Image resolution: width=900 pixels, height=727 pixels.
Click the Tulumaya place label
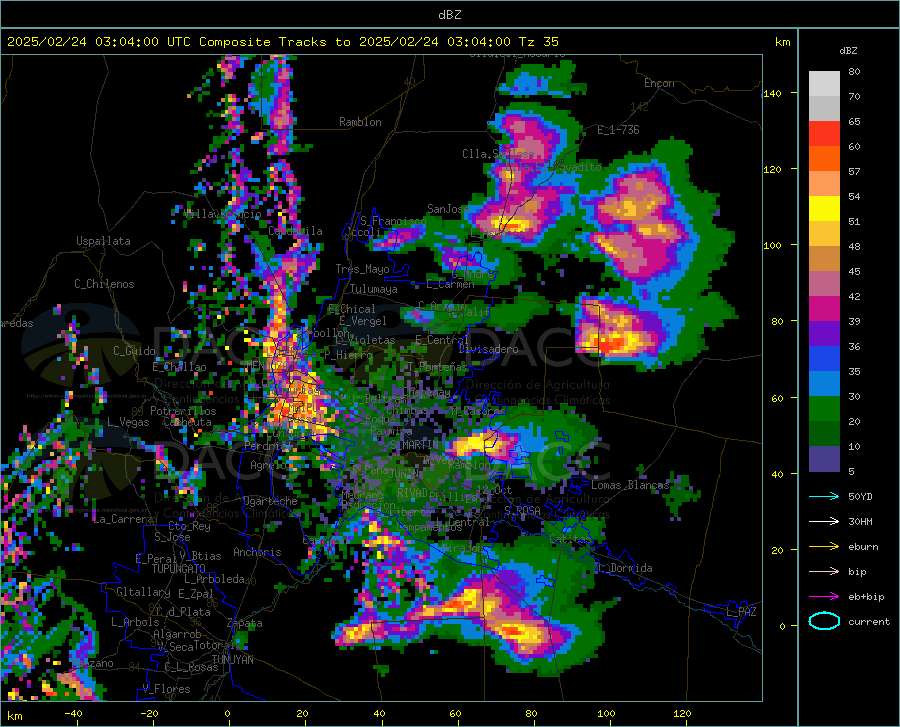pyautogui.click(x=373, y=289)
